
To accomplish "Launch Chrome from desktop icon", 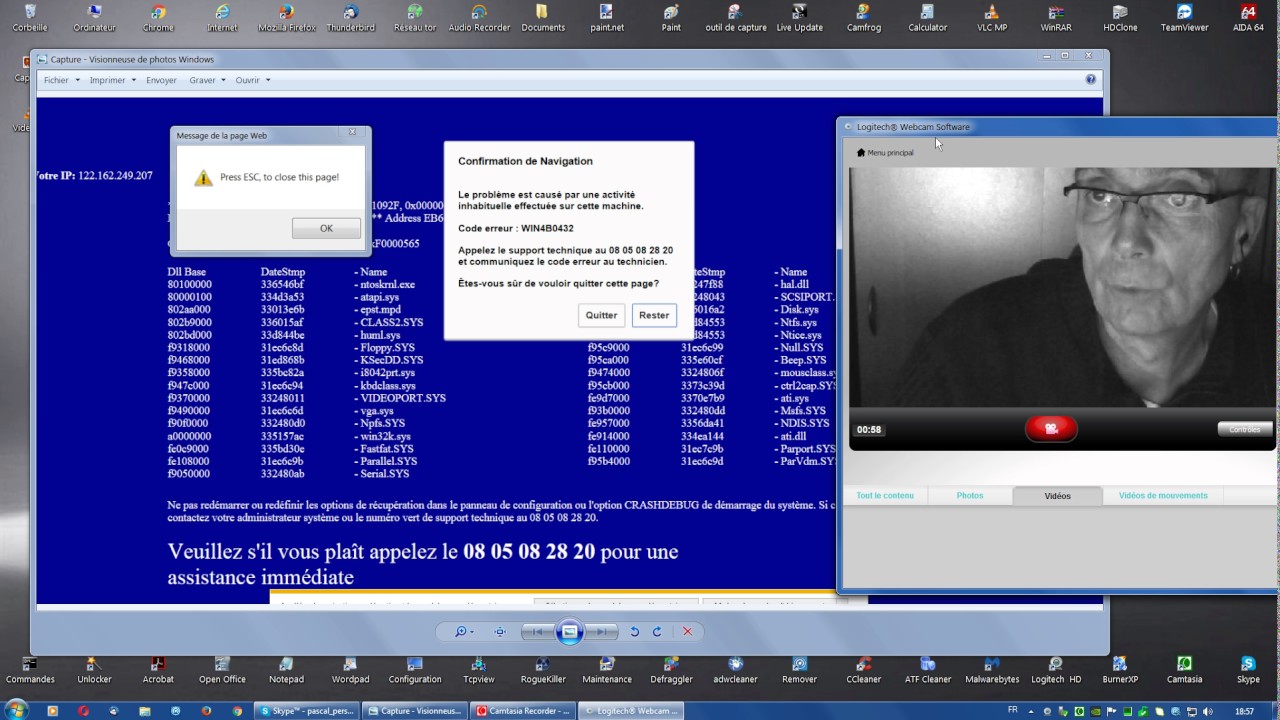I will click(158, 18).
